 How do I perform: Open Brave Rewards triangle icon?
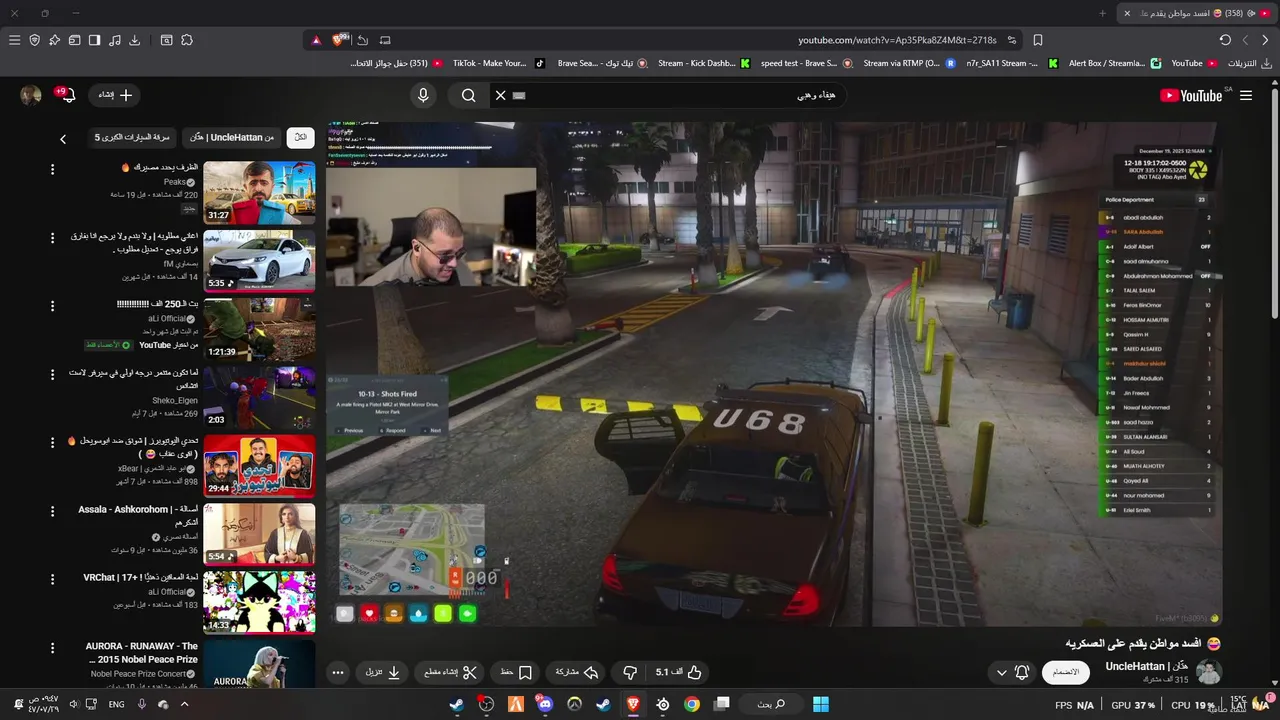coord(316,40)
